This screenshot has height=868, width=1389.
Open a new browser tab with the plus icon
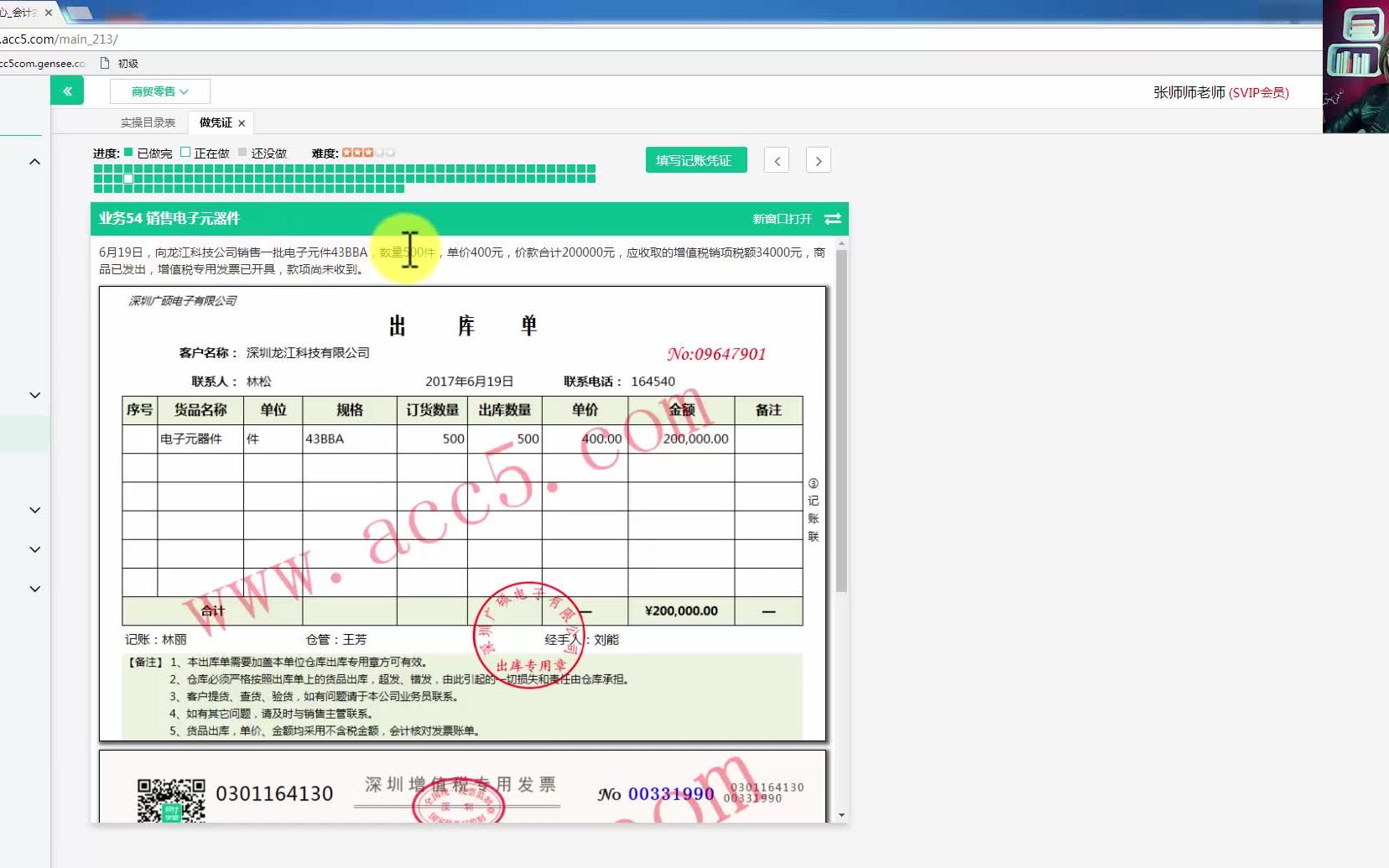pyautogui.click(x=80, y=13)
